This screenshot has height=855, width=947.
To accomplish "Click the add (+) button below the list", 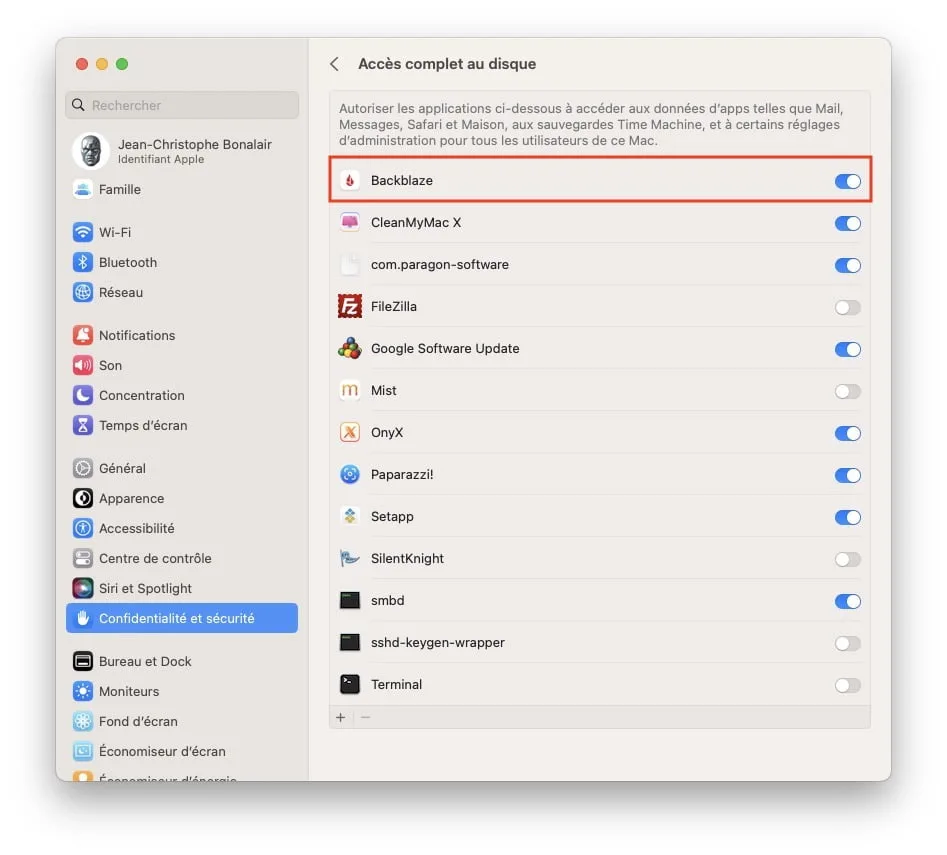I will tap(340, 717).
